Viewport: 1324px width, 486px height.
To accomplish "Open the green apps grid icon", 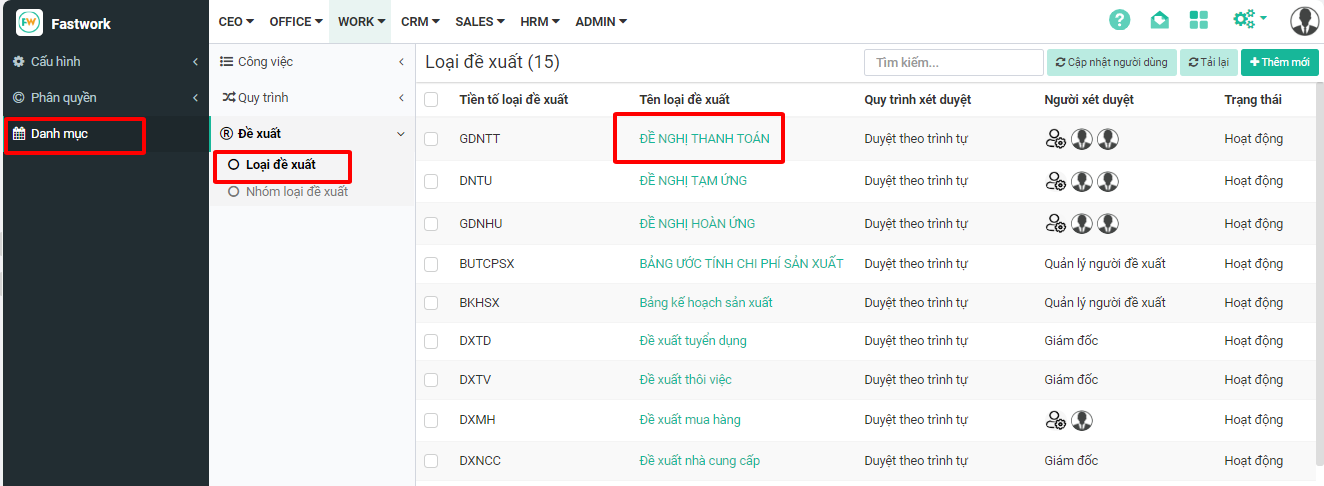I will click(x=1199, y=21).
